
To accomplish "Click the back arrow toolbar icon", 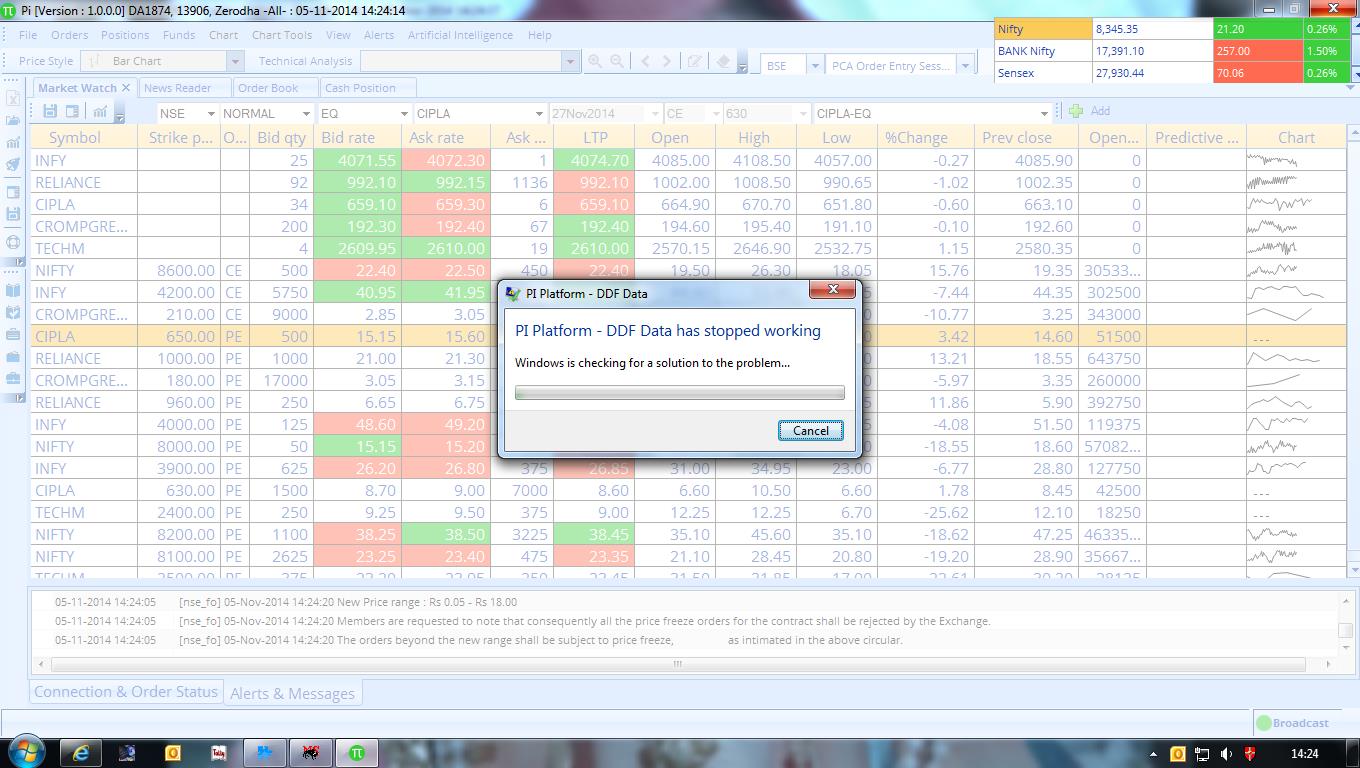I will 645,61.
